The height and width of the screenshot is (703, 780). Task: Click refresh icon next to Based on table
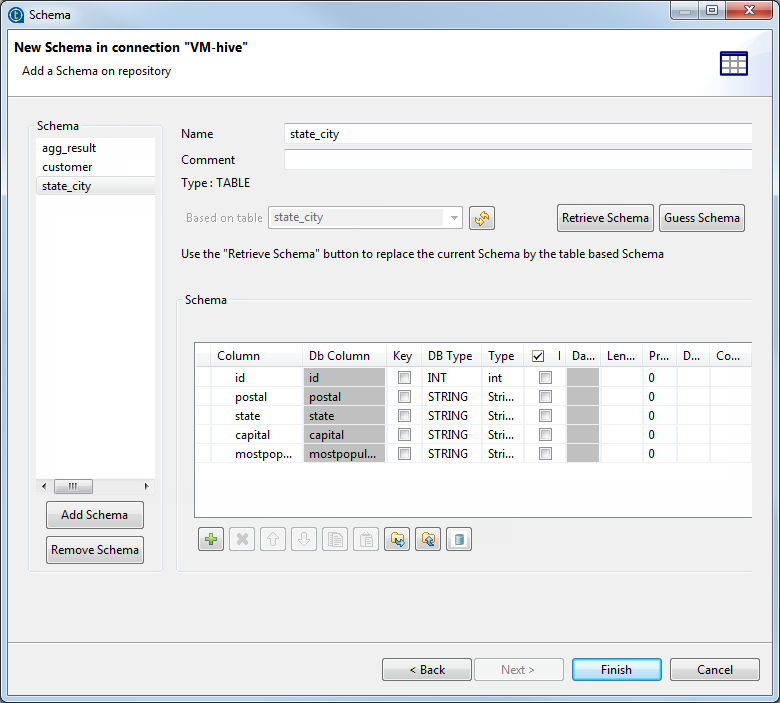482,218
